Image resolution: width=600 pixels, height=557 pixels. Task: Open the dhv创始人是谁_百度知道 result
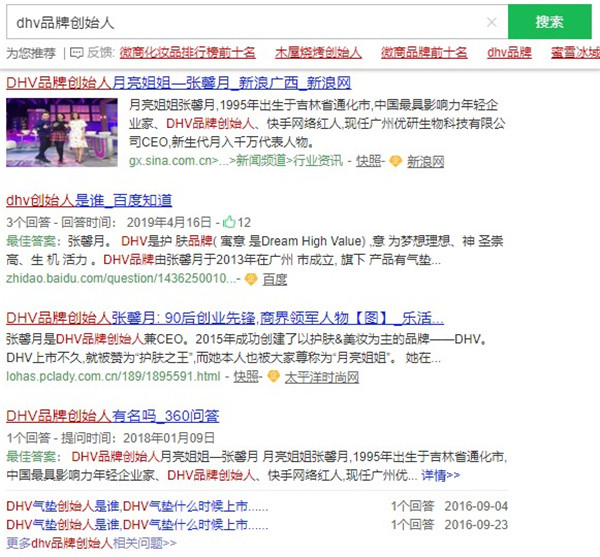89,200
